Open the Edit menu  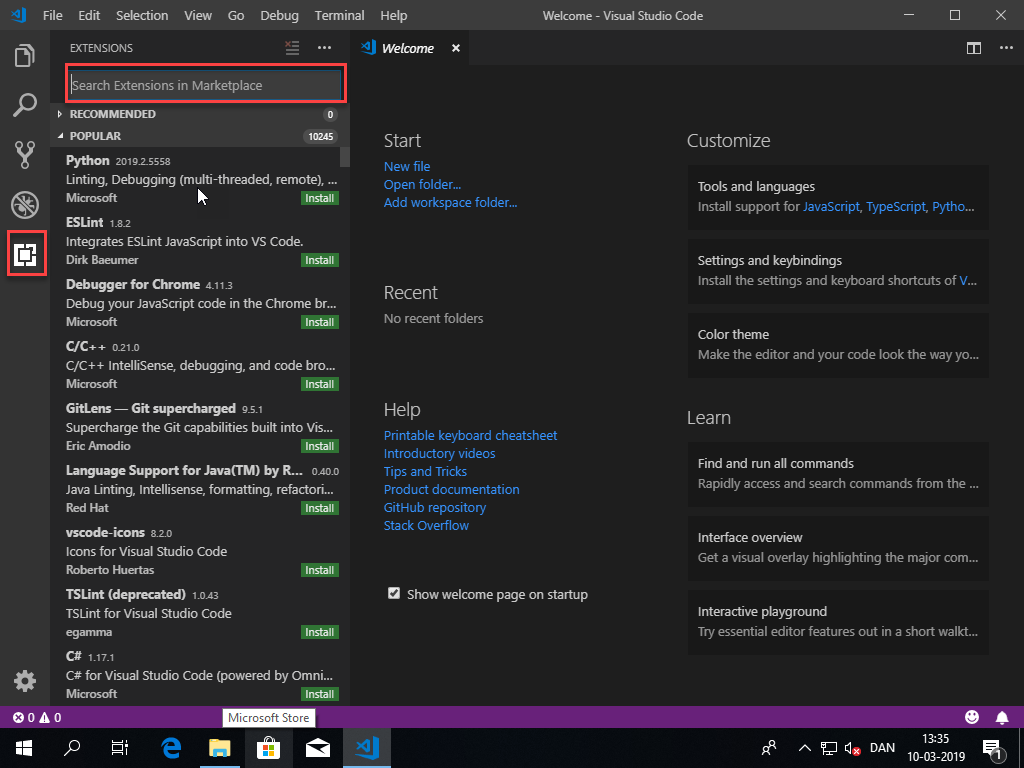[89, 15]
